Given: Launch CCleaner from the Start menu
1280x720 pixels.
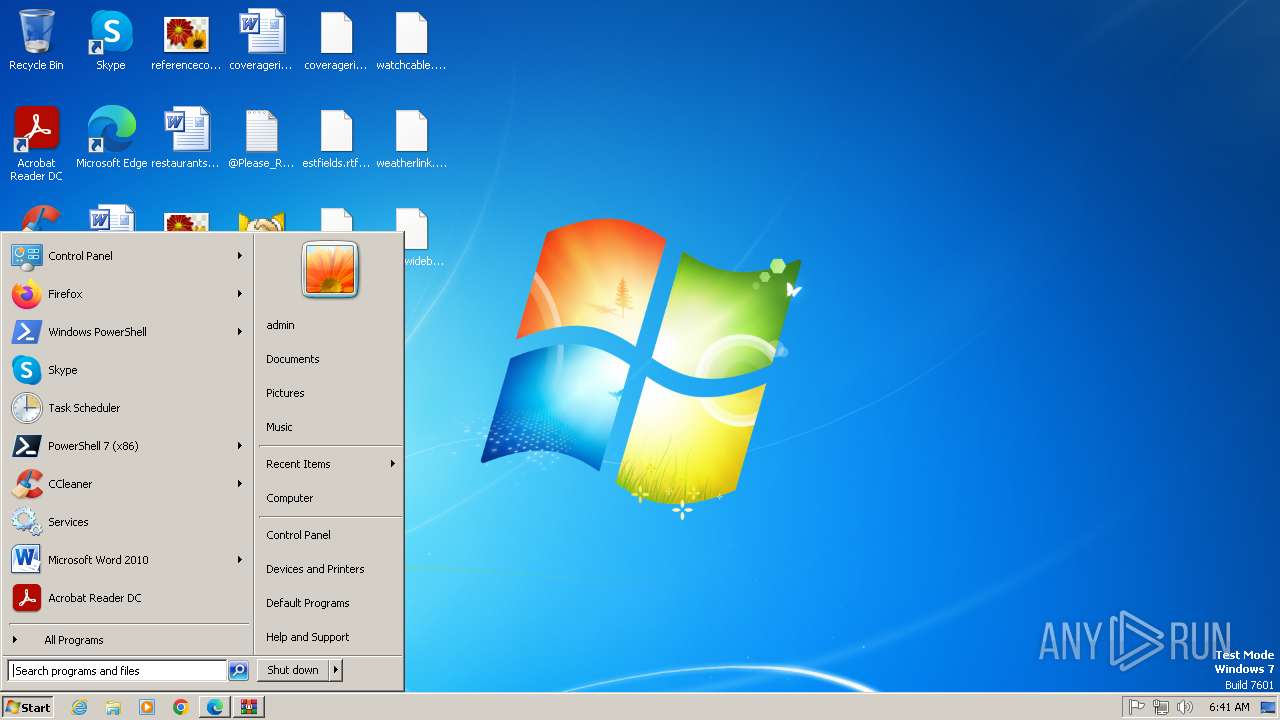Looking at the screenshot, I should (x=128, y=484).
